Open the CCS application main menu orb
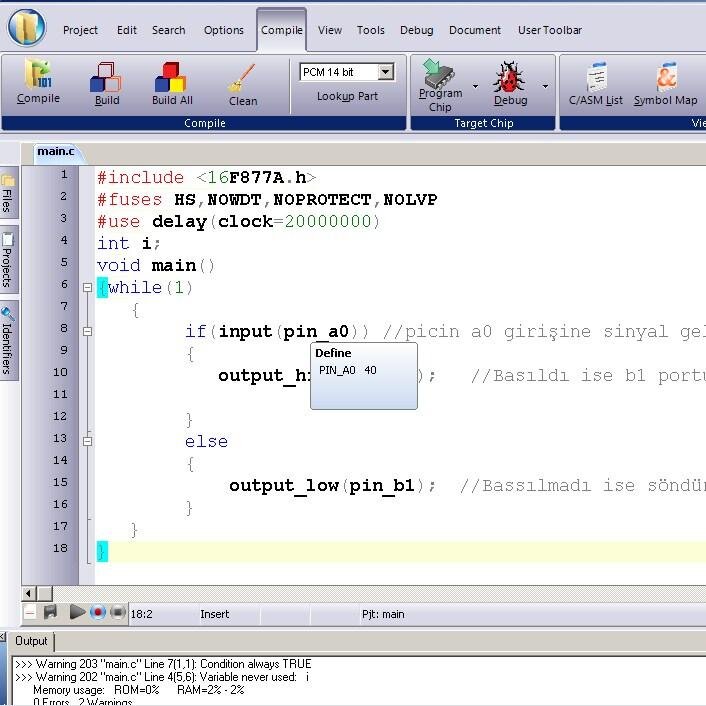Image resolution: width=706 pixels, height=706 pixels. (26, 28)
